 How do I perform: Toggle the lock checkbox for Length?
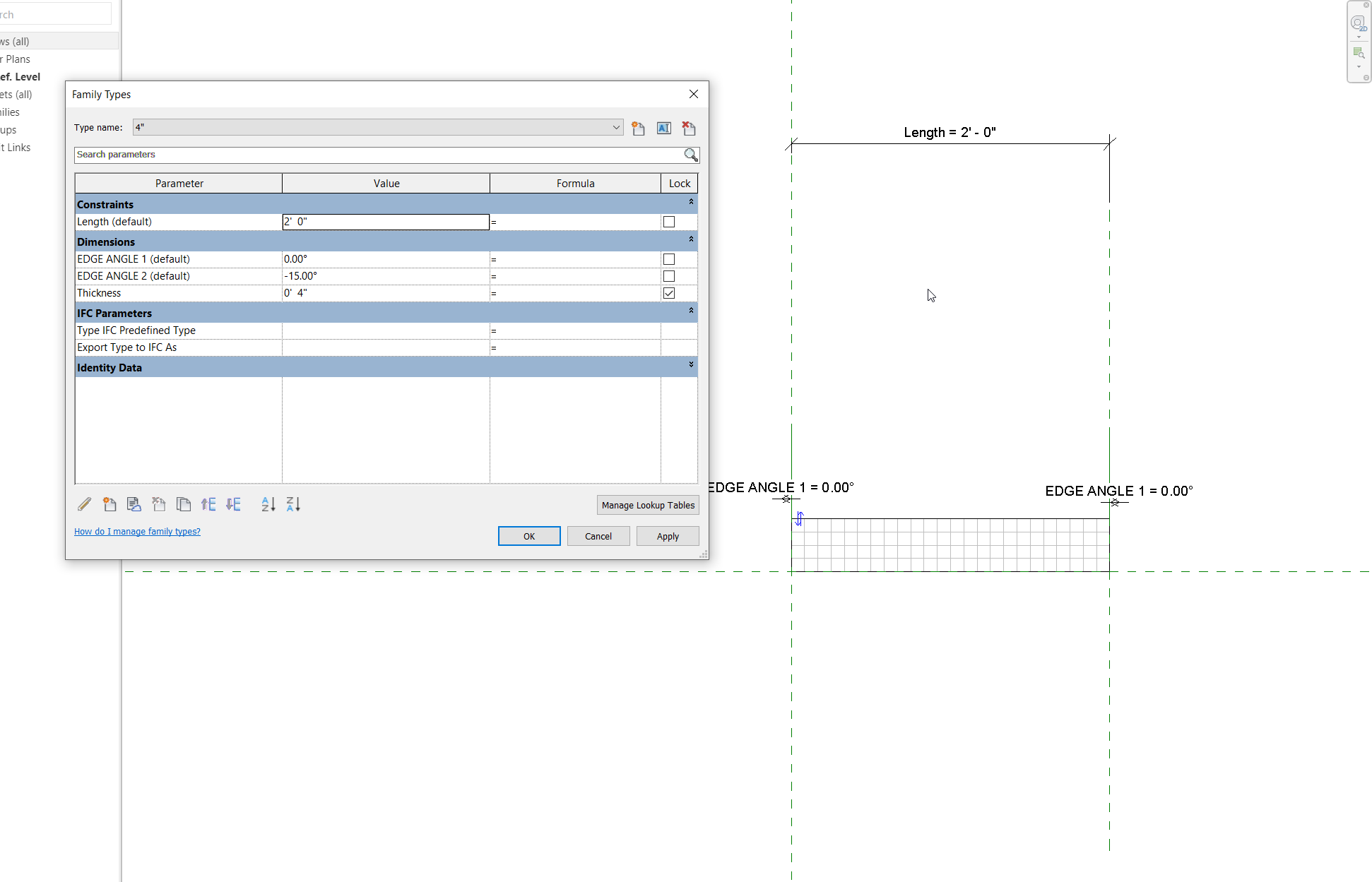click(x=669, y=222)
